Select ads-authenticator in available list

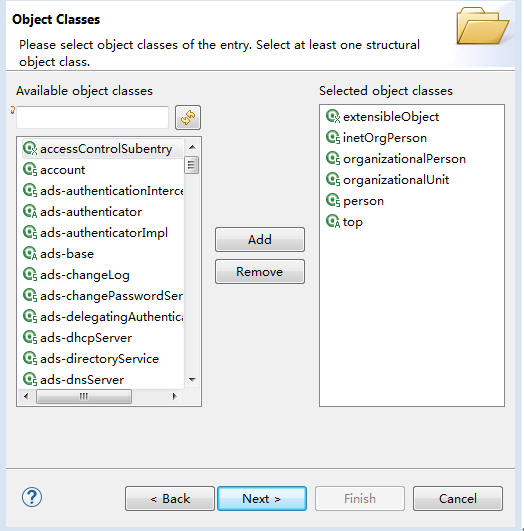click(91, 212)
